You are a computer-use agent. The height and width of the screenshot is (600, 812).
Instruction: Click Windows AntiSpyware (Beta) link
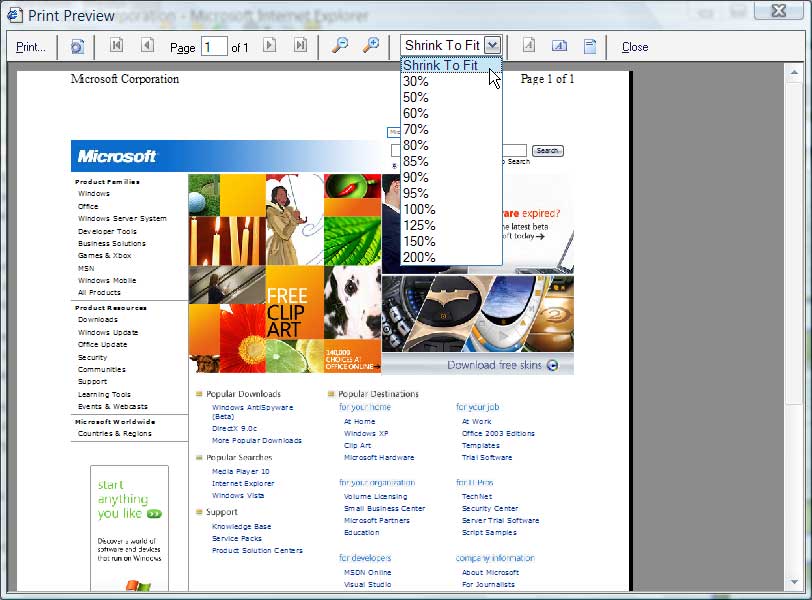point(252,412)
